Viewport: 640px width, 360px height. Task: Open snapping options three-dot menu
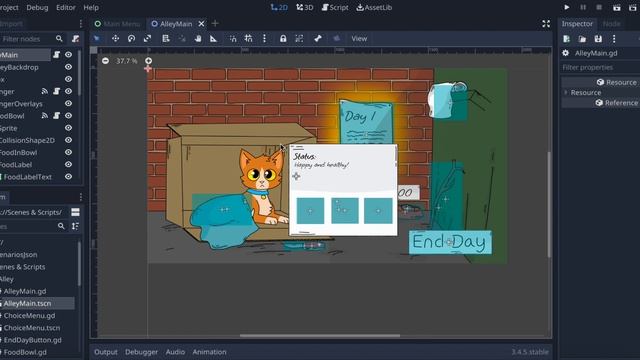point(264,38)
